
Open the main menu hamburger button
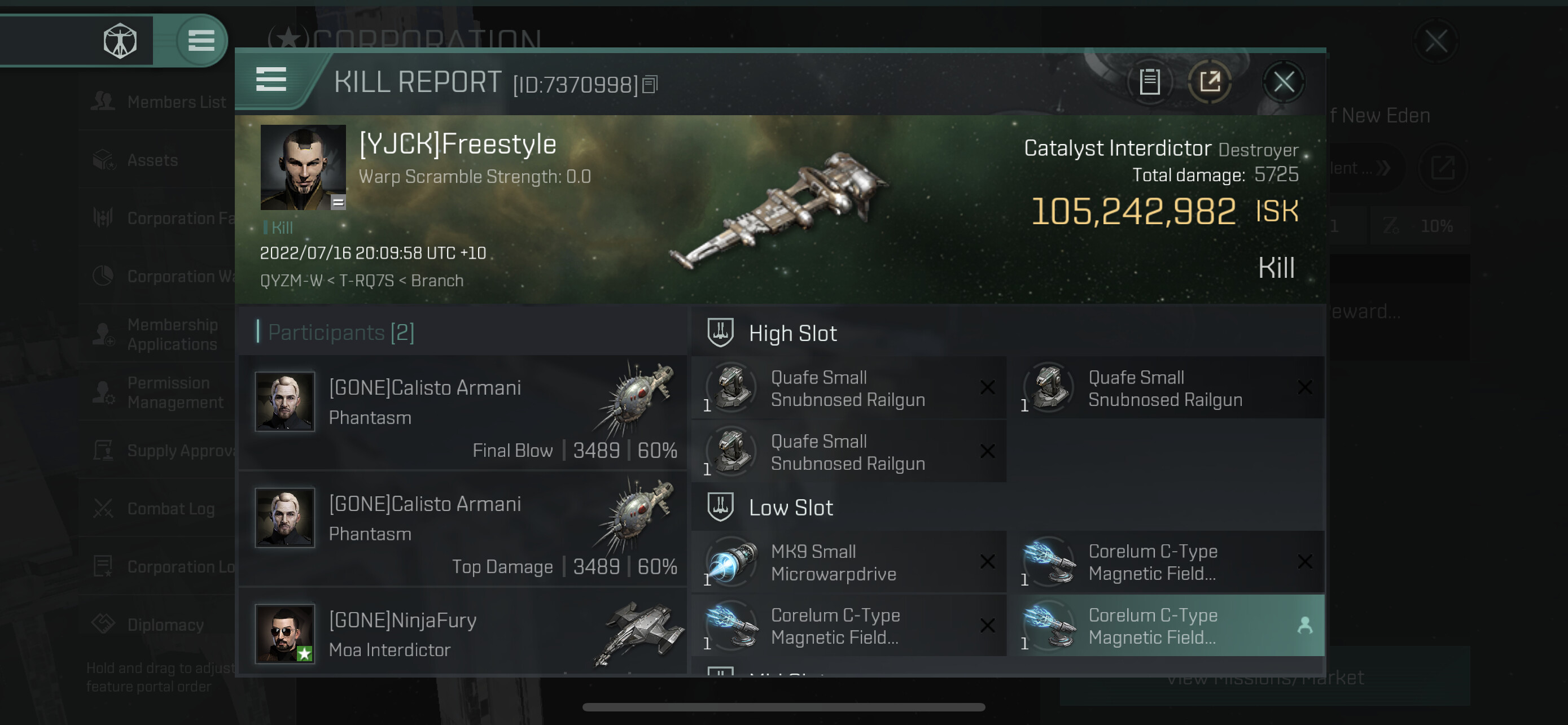coord(201,41)
